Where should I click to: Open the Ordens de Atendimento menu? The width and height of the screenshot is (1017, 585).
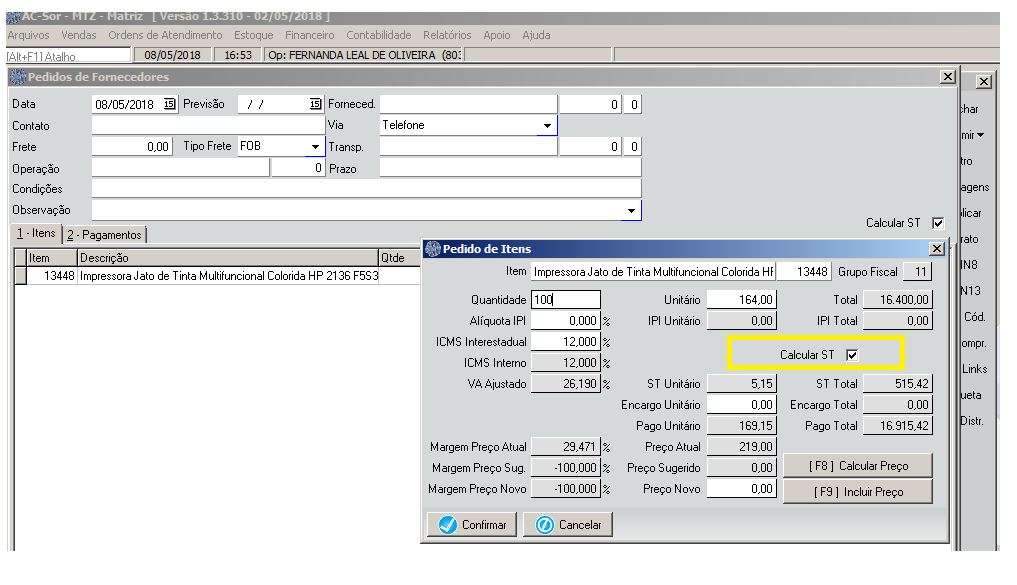[x=165, y=35]
